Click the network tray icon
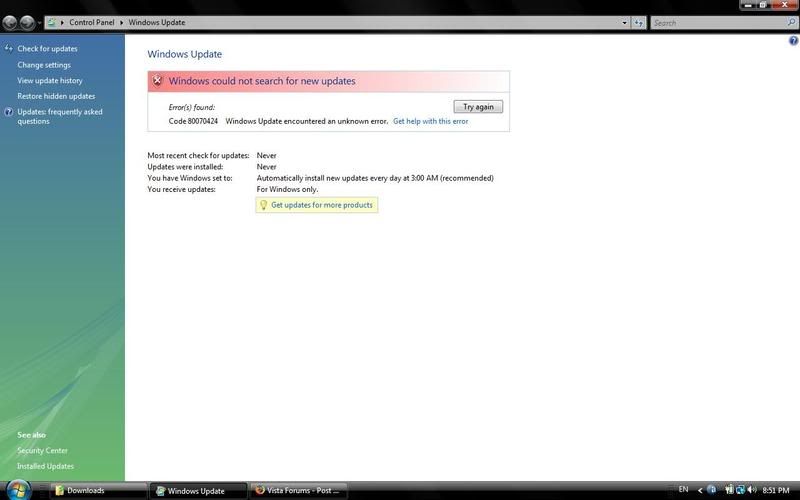The width and height of the screenshot is (800, 500). (740, 490)
